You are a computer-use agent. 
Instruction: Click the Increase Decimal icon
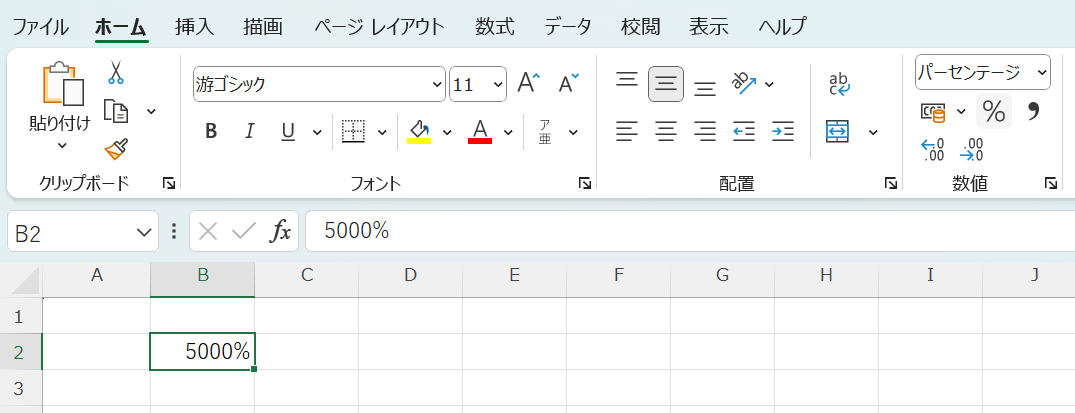(x=932, y=150)
